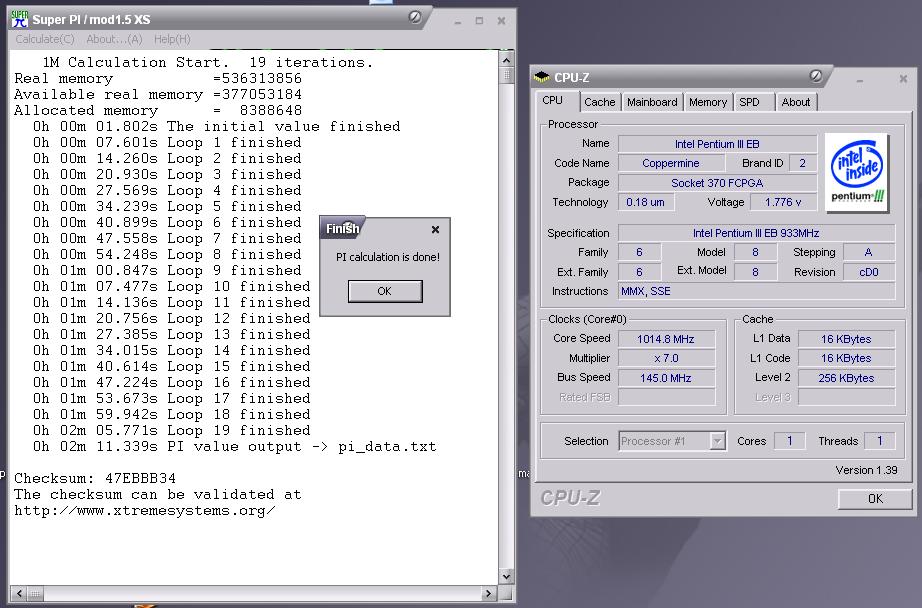Viewport: 922px width, 608px height.
Task: Click the L1 Code value '16 KBytes'
Action: pos(846,358)
